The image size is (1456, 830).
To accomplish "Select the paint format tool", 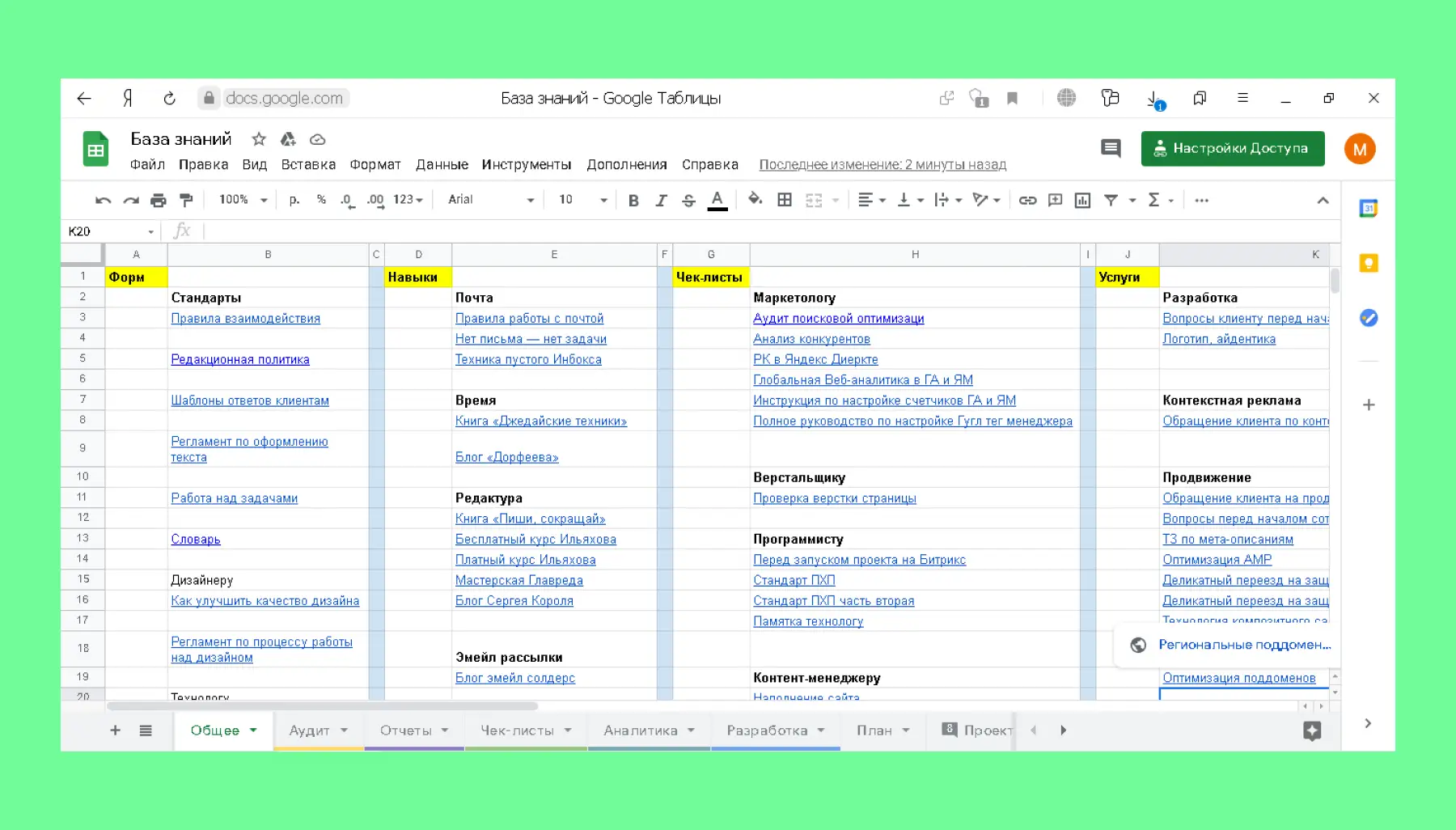I will (x=186, y=200).
